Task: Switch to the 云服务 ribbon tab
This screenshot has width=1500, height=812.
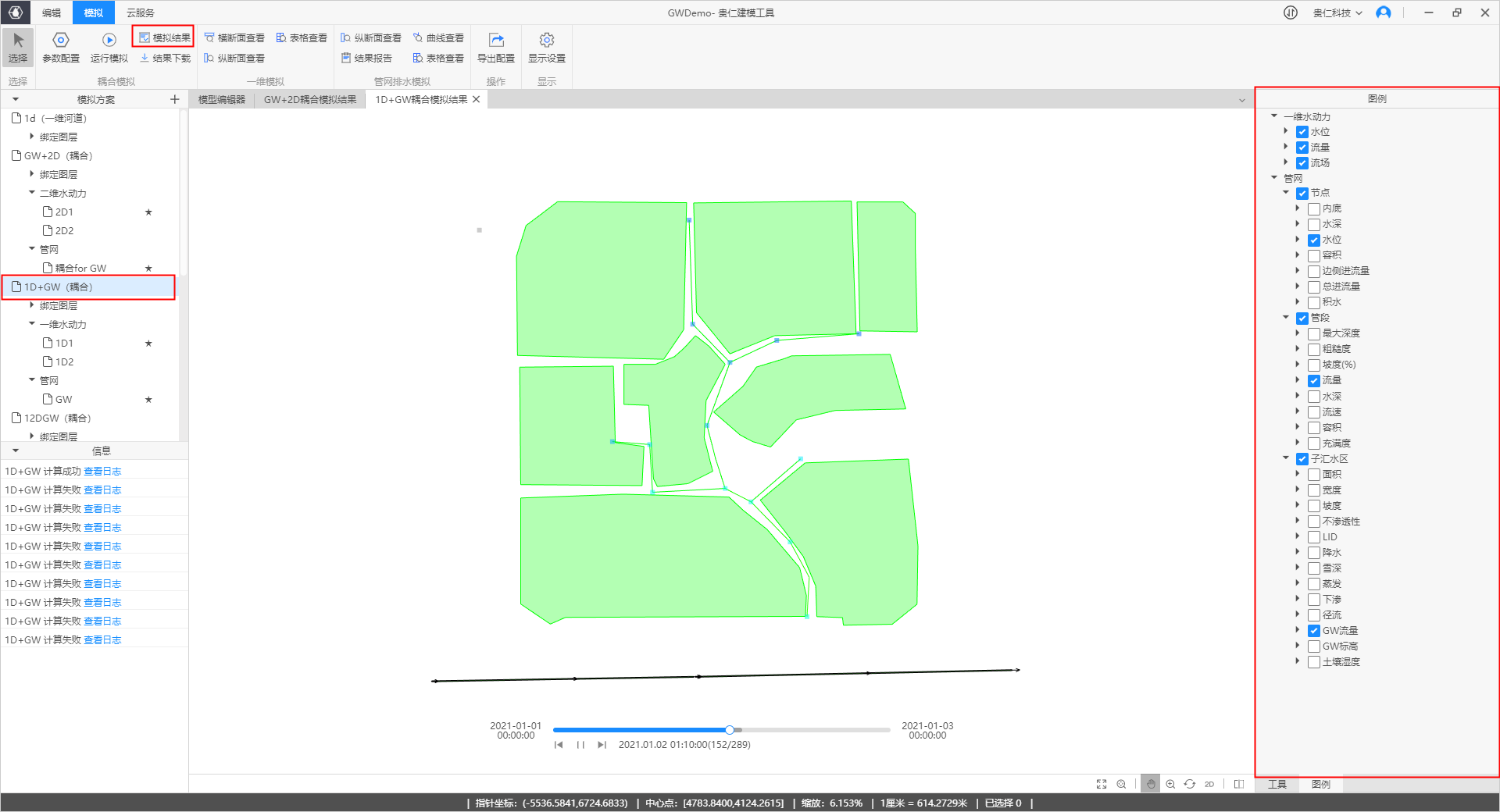Action: [x=141, y=13]
